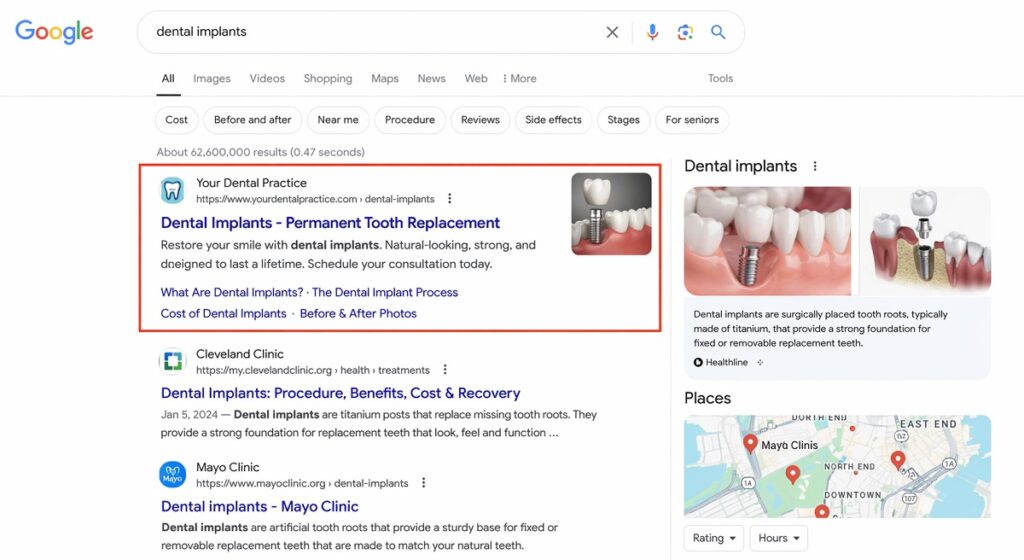The height and width of the screenshot is (560, 1024).
Task: Click the Dental implants knowledge panel title
Action: pyautogui.click(x=741, y=166)
